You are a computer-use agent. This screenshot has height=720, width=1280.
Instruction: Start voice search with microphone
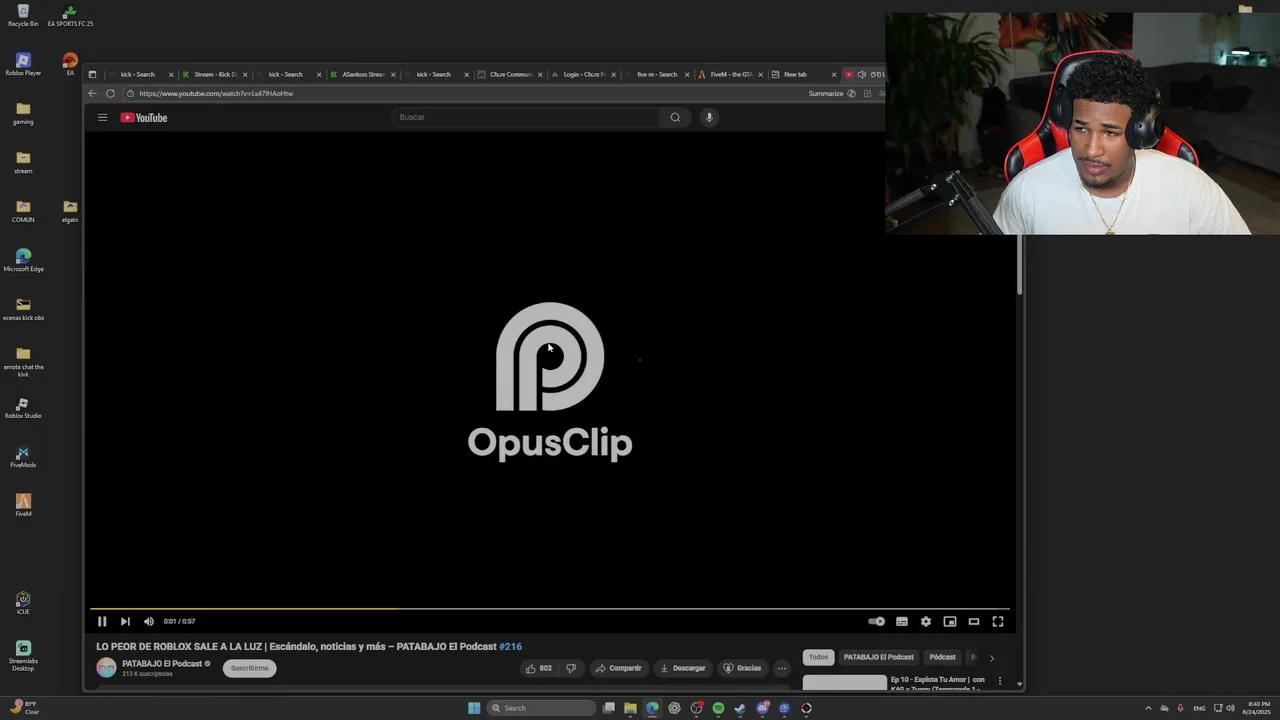coord(709,117)
